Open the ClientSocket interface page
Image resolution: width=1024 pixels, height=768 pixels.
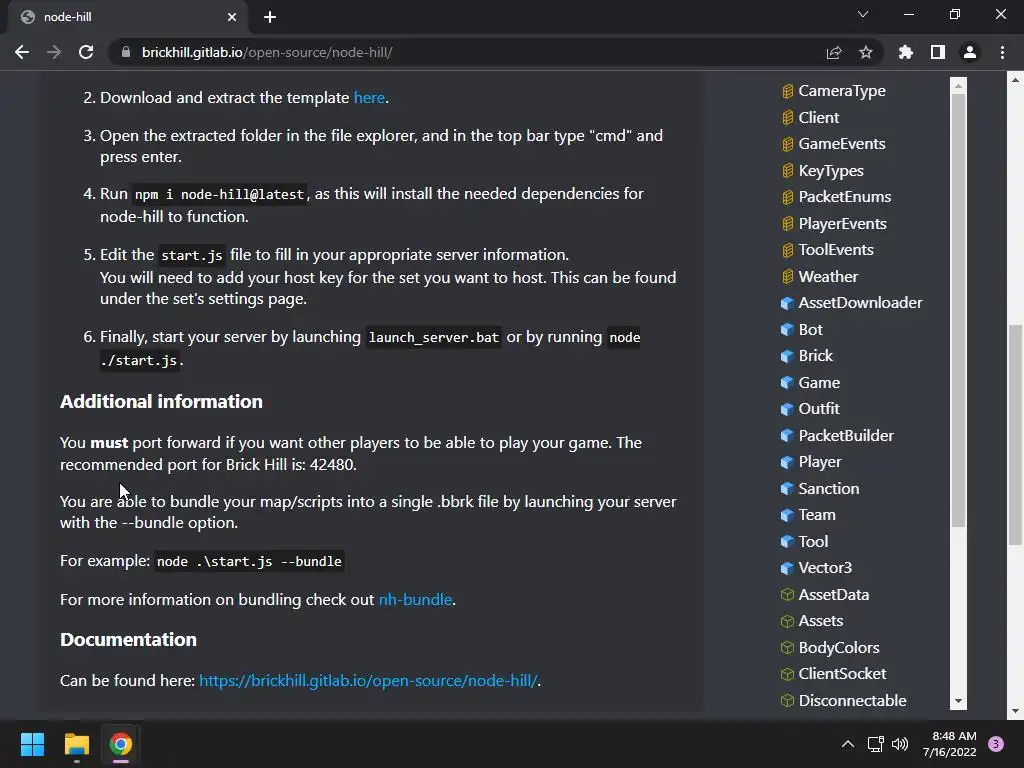coord(842,674)
